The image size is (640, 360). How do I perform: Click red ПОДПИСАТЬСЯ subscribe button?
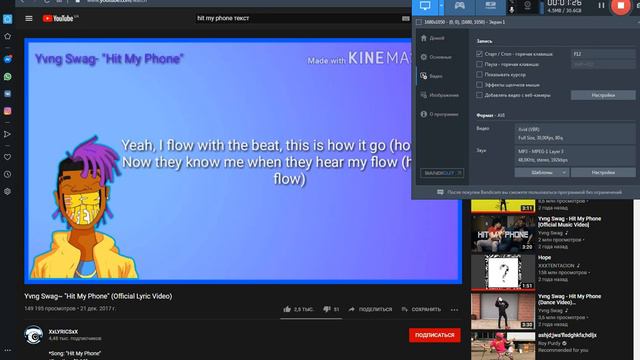tap(435, 335)
